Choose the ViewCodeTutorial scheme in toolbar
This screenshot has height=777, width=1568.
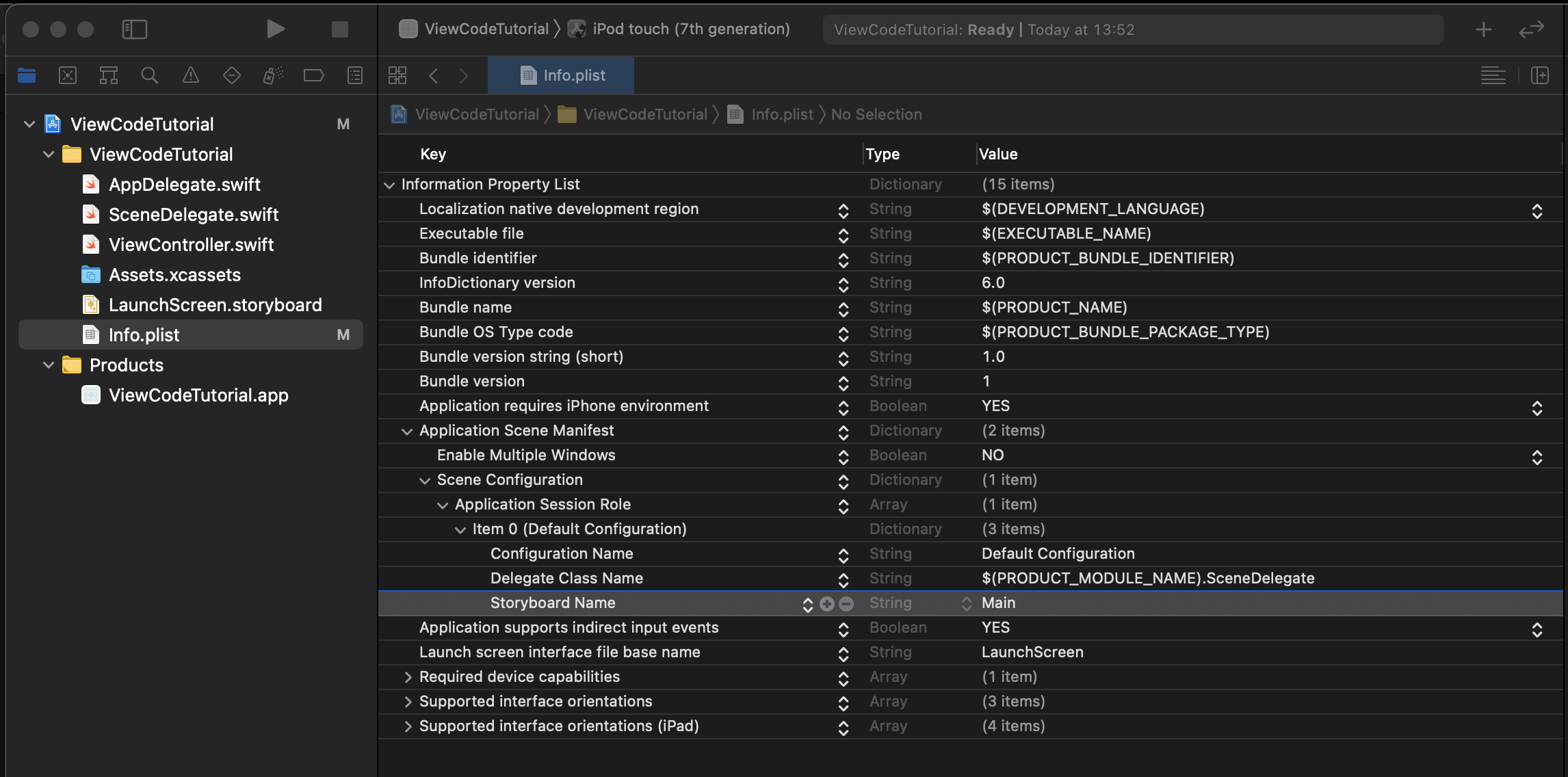coord(475,29)
